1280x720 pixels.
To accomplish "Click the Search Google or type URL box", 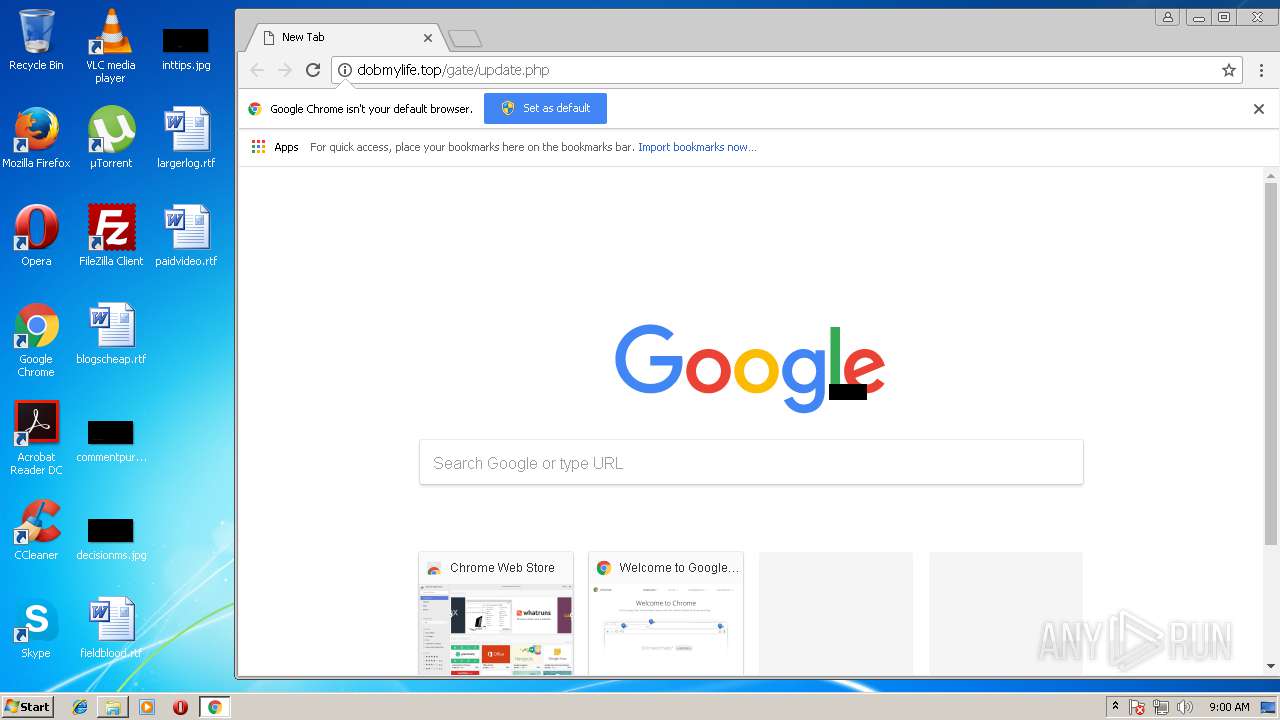I will [751, 463].
